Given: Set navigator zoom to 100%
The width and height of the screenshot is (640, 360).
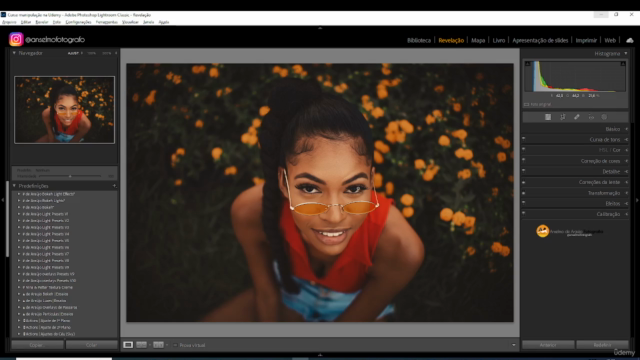Looking at the screenshot, I should [91, 53].
